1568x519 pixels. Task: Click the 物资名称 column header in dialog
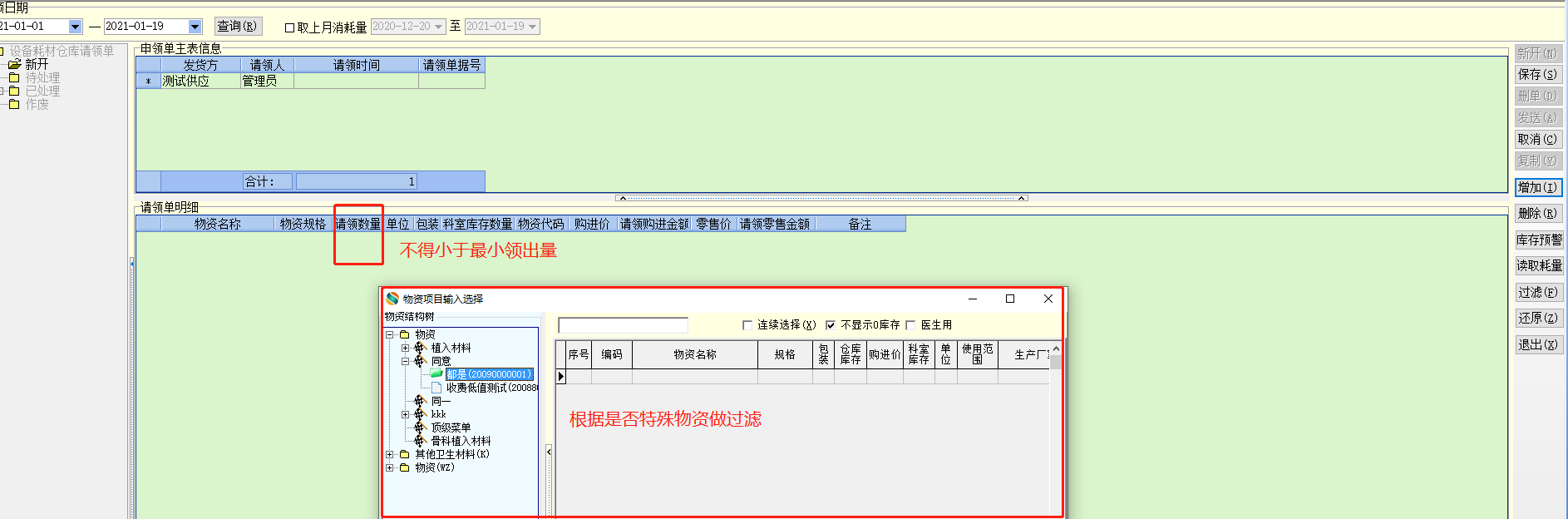695,354
